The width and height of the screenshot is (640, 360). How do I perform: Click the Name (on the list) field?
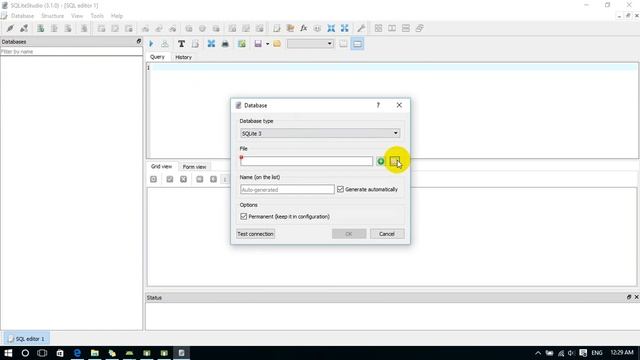287,189
